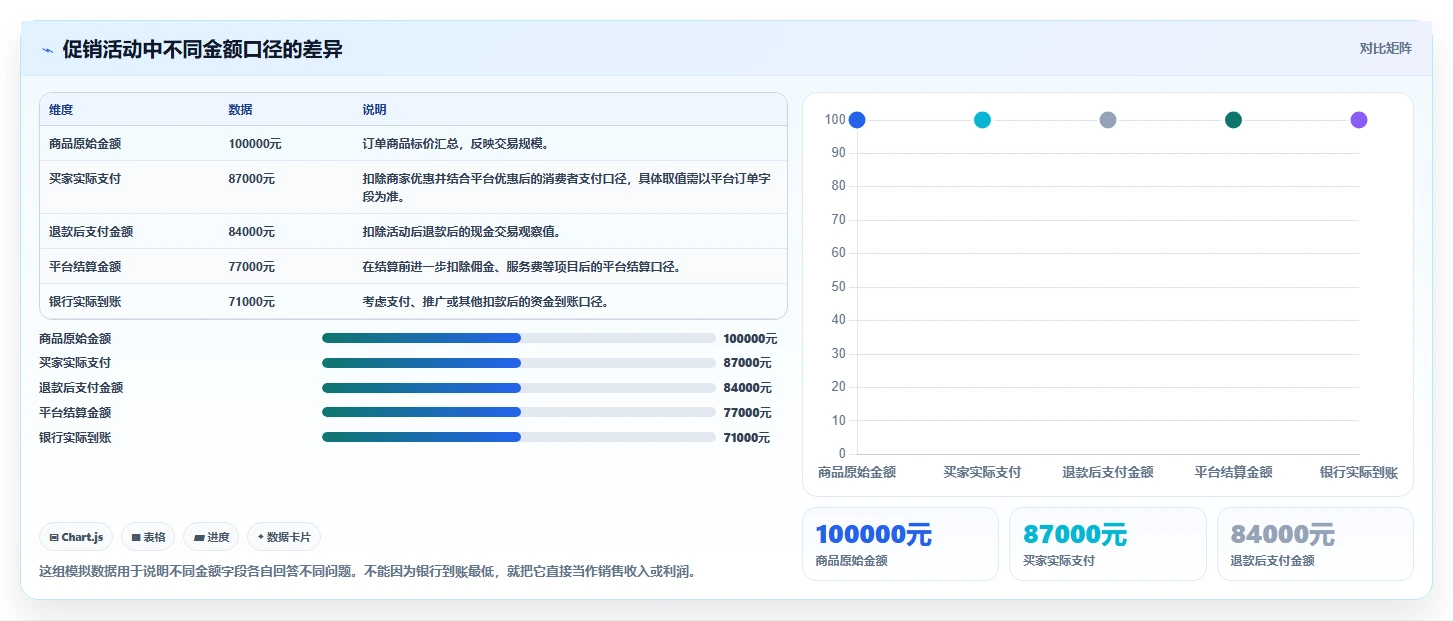Click the cyan 买家实际支付 chart point

coord(982,120)
